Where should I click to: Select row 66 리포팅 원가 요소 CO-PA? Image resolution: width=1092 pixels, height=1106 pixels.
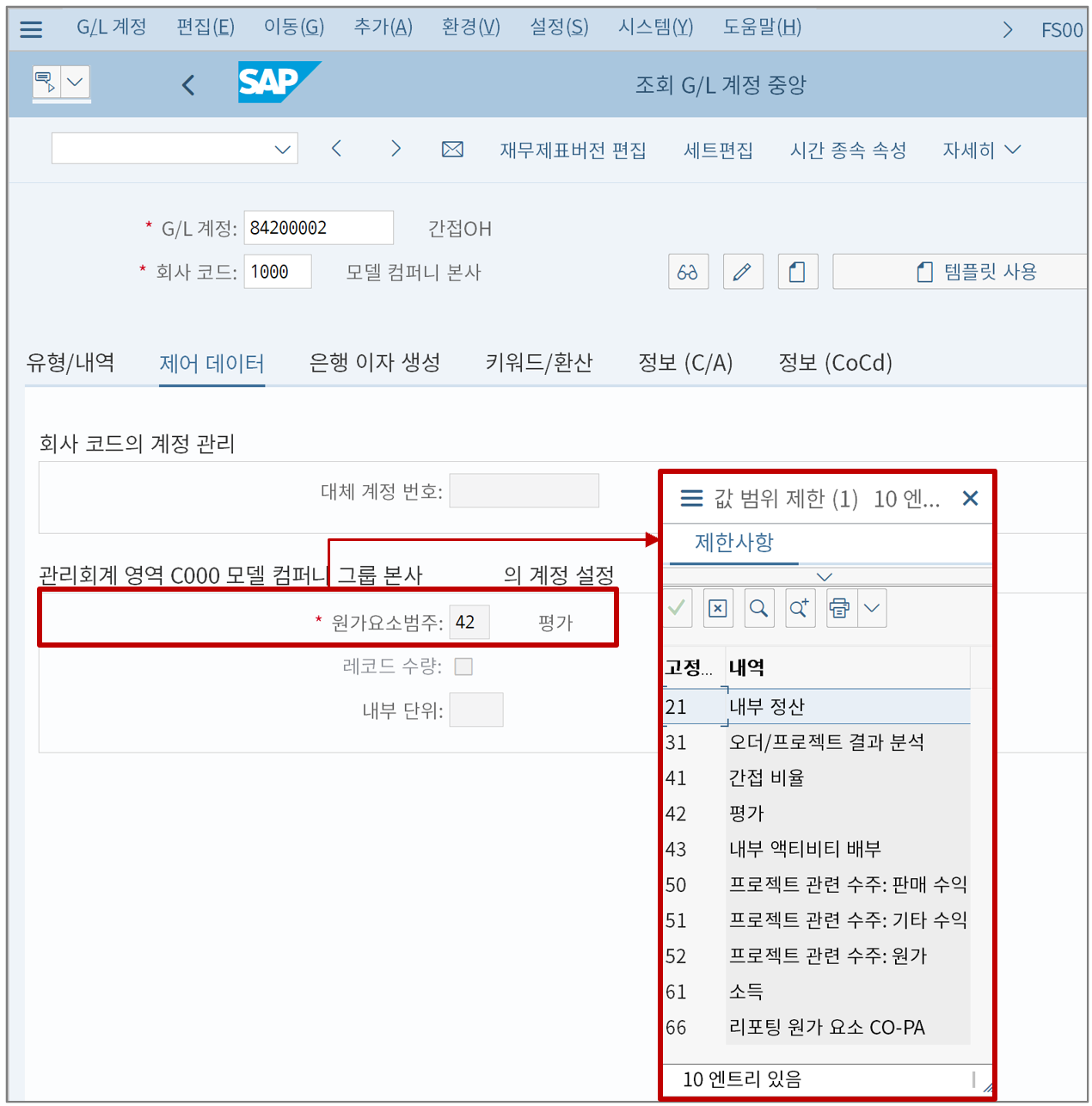coord(817,1028)
